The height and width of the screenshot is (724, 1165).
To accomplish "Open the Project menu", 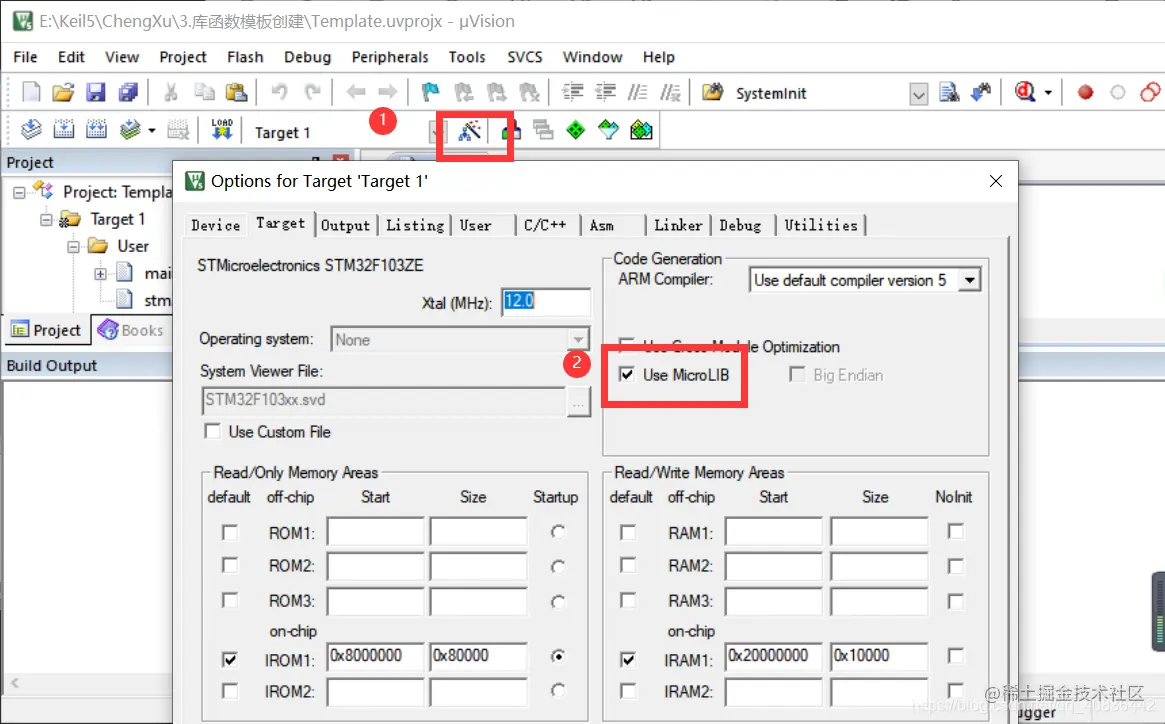I will (183, 57).
